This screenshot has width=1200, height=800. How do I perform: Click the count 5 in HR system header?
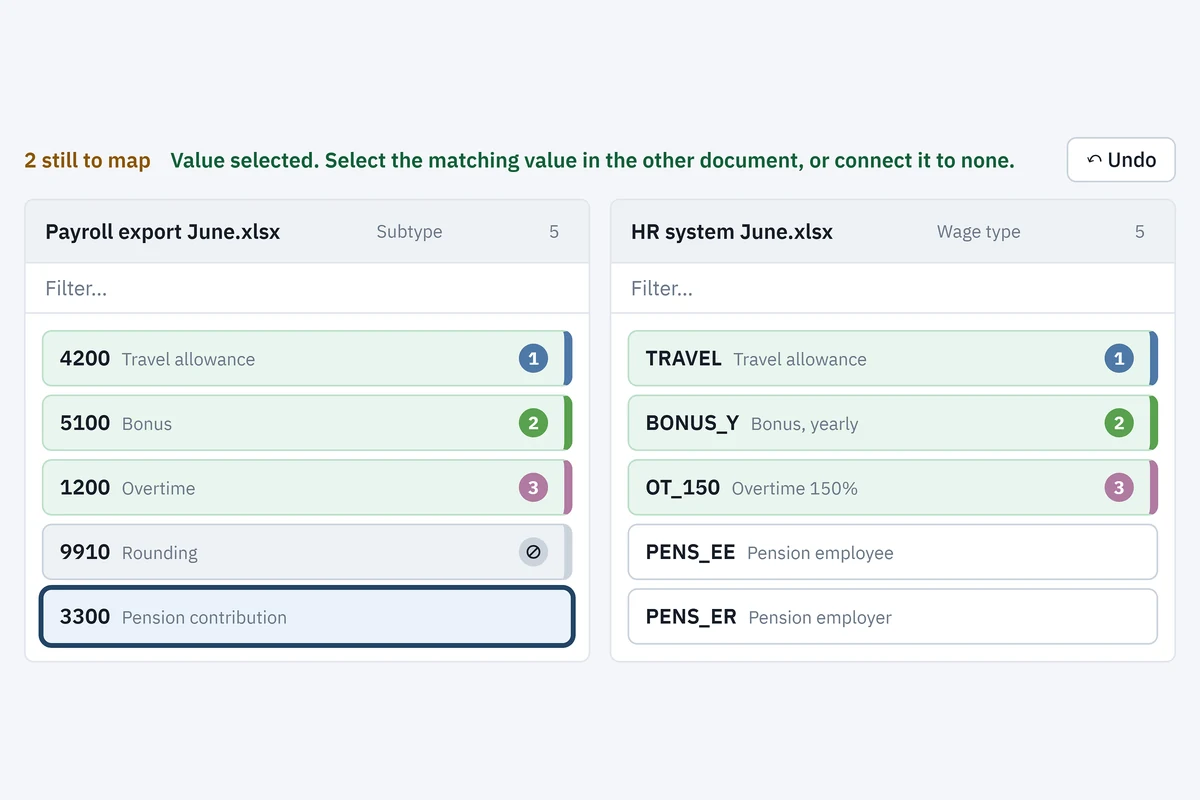tap(1140, 232)
